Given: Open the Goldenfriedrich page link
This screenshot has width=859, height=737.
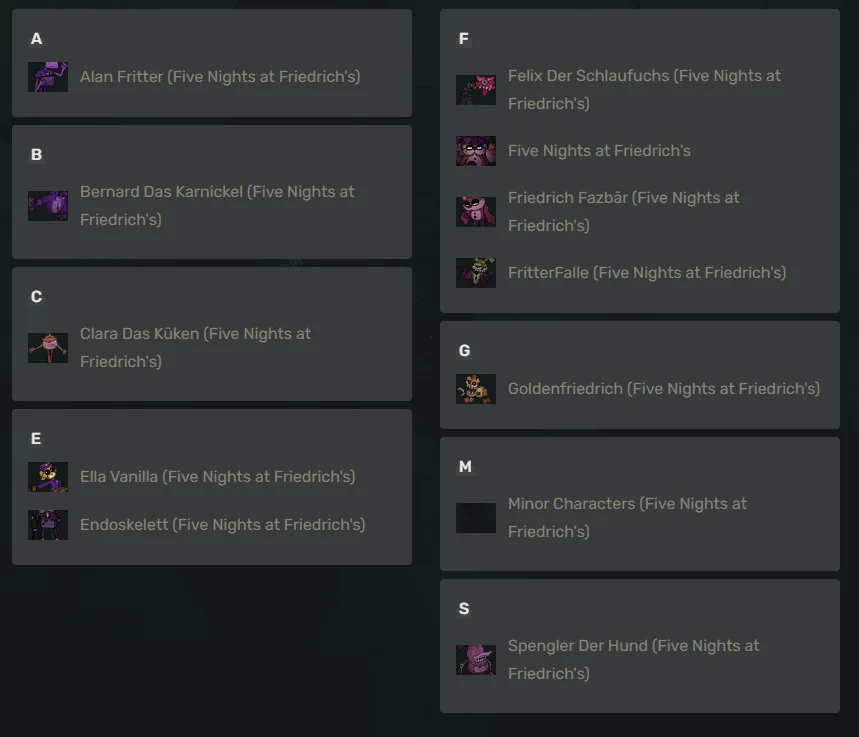Looking at the screenshot, I should click(664, 389).
